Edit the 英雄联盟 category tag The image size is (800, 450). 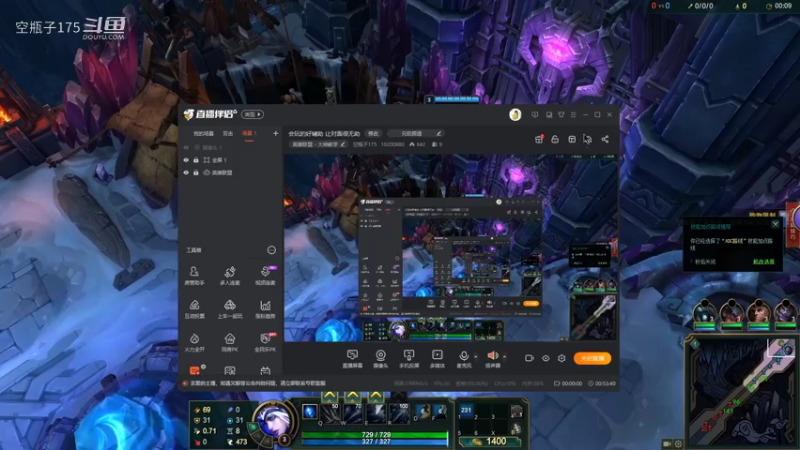click(318, 144)
